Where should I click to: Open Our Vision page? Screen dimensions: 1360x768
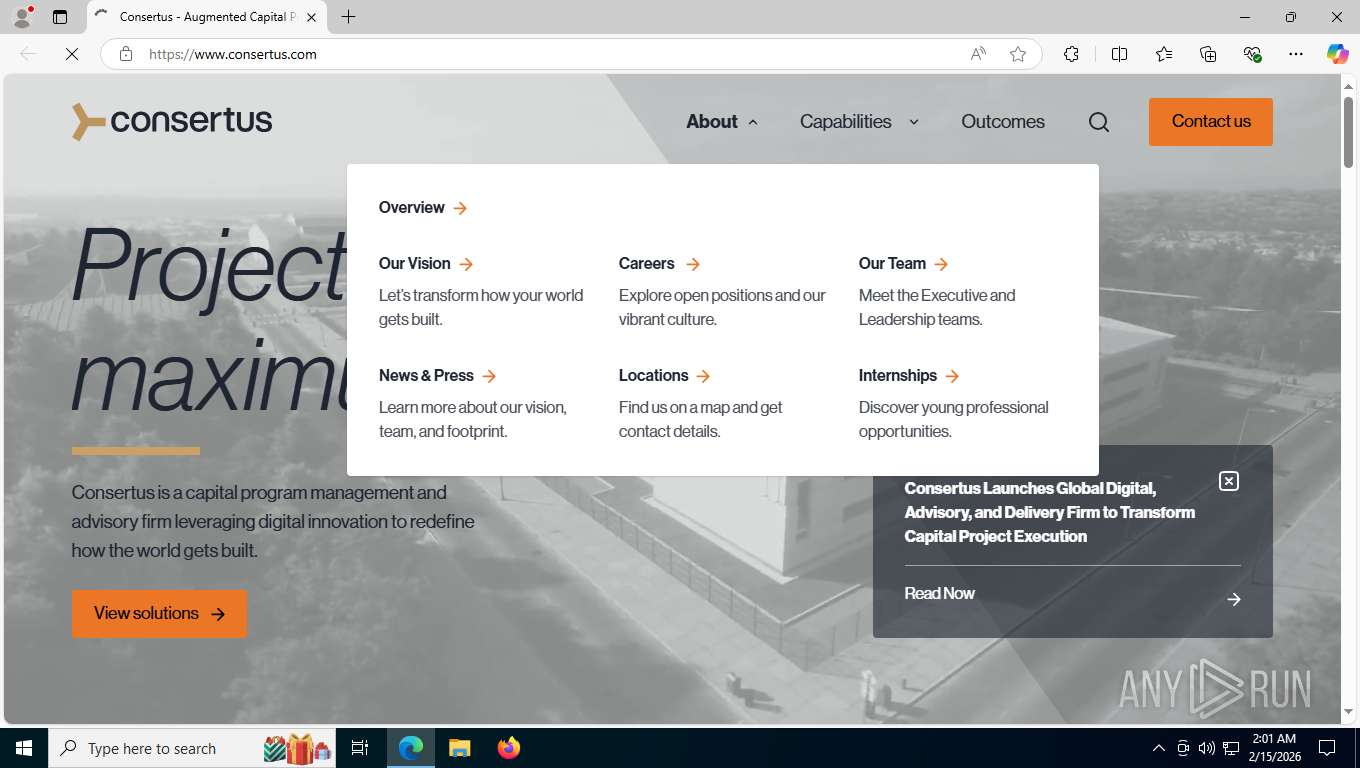[426, 264]
